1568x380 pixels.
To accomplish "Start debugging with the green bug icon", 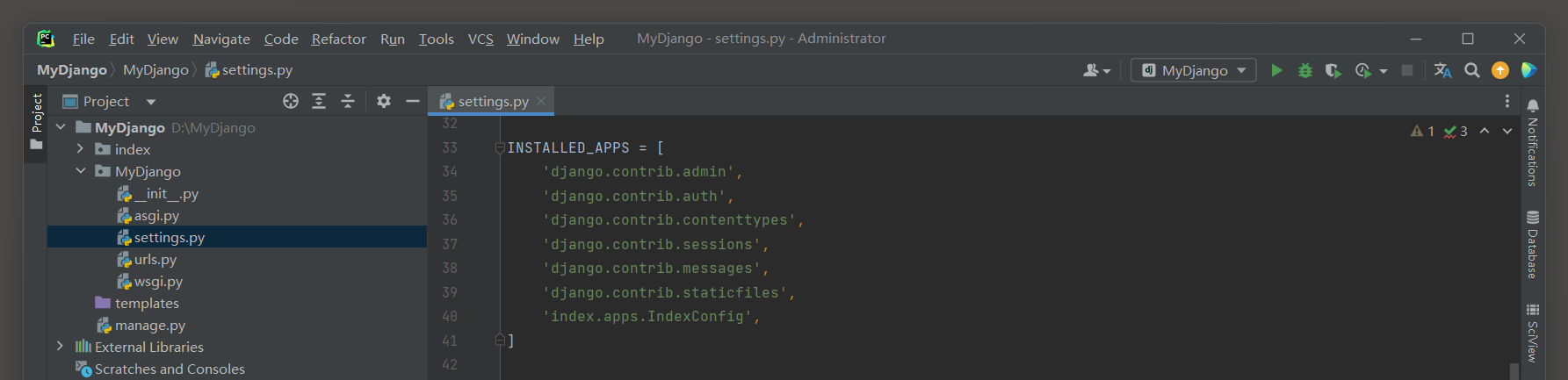I will click(x=1305, y=70).
